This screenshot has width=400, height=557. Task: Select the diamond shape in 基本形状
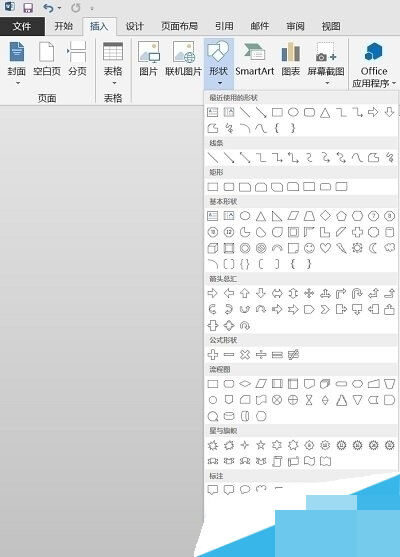pyautogui.click(x=325, y=216)
